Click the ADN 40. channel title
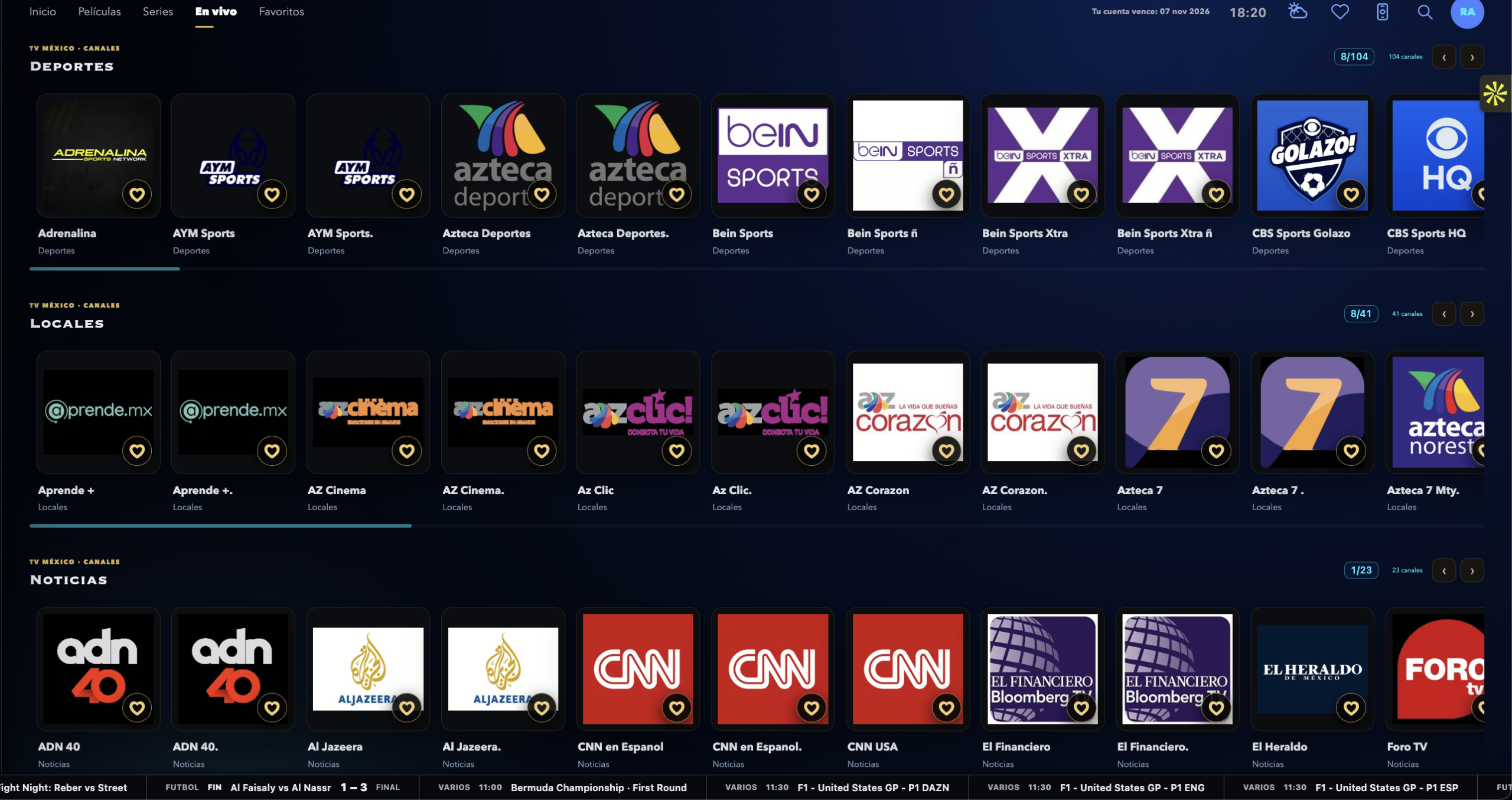This screenshot has width=1512, height=800. (x=195, y=747)
